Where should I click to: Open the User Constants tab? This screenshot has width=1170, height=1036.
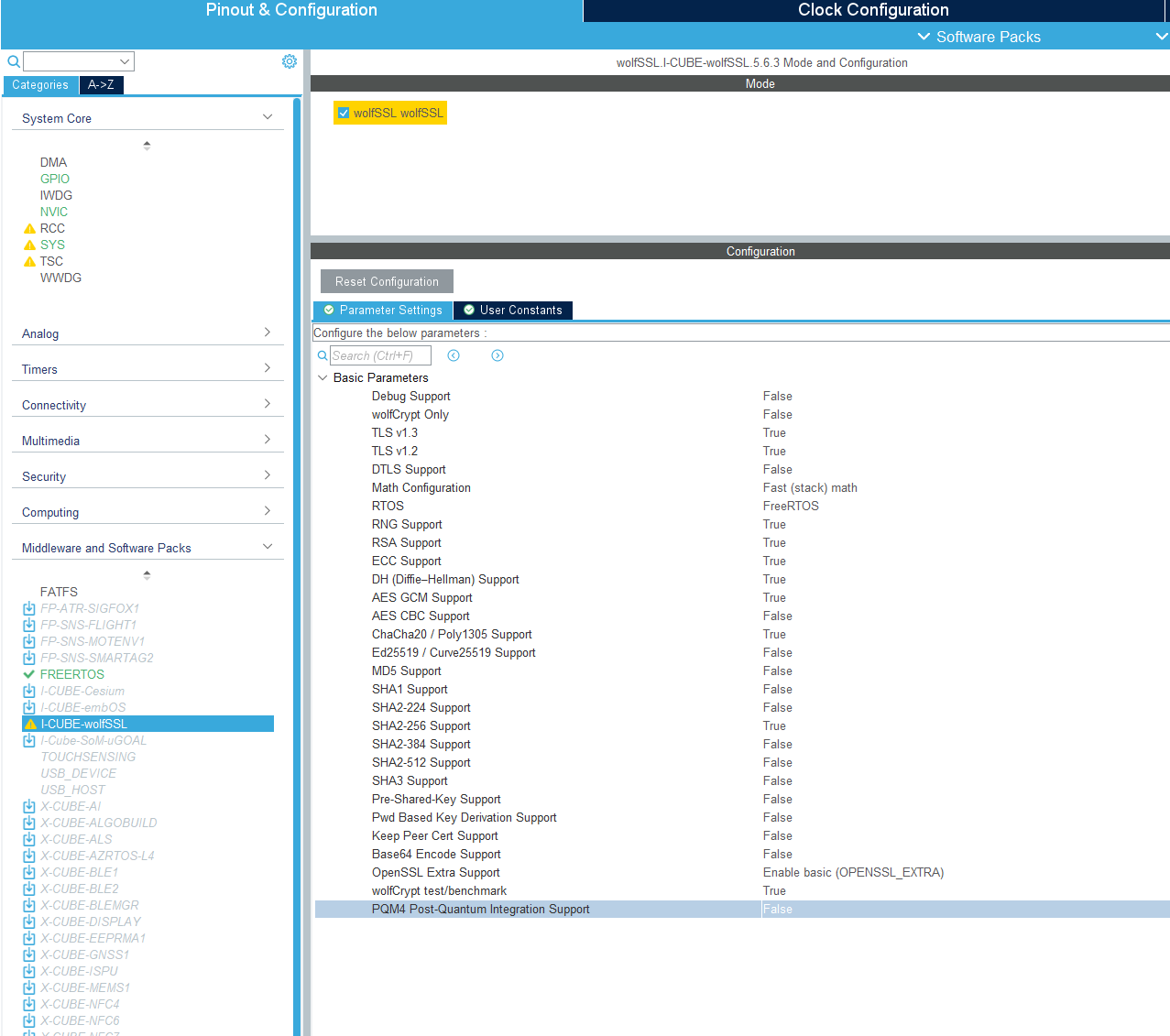click(512, 311)
